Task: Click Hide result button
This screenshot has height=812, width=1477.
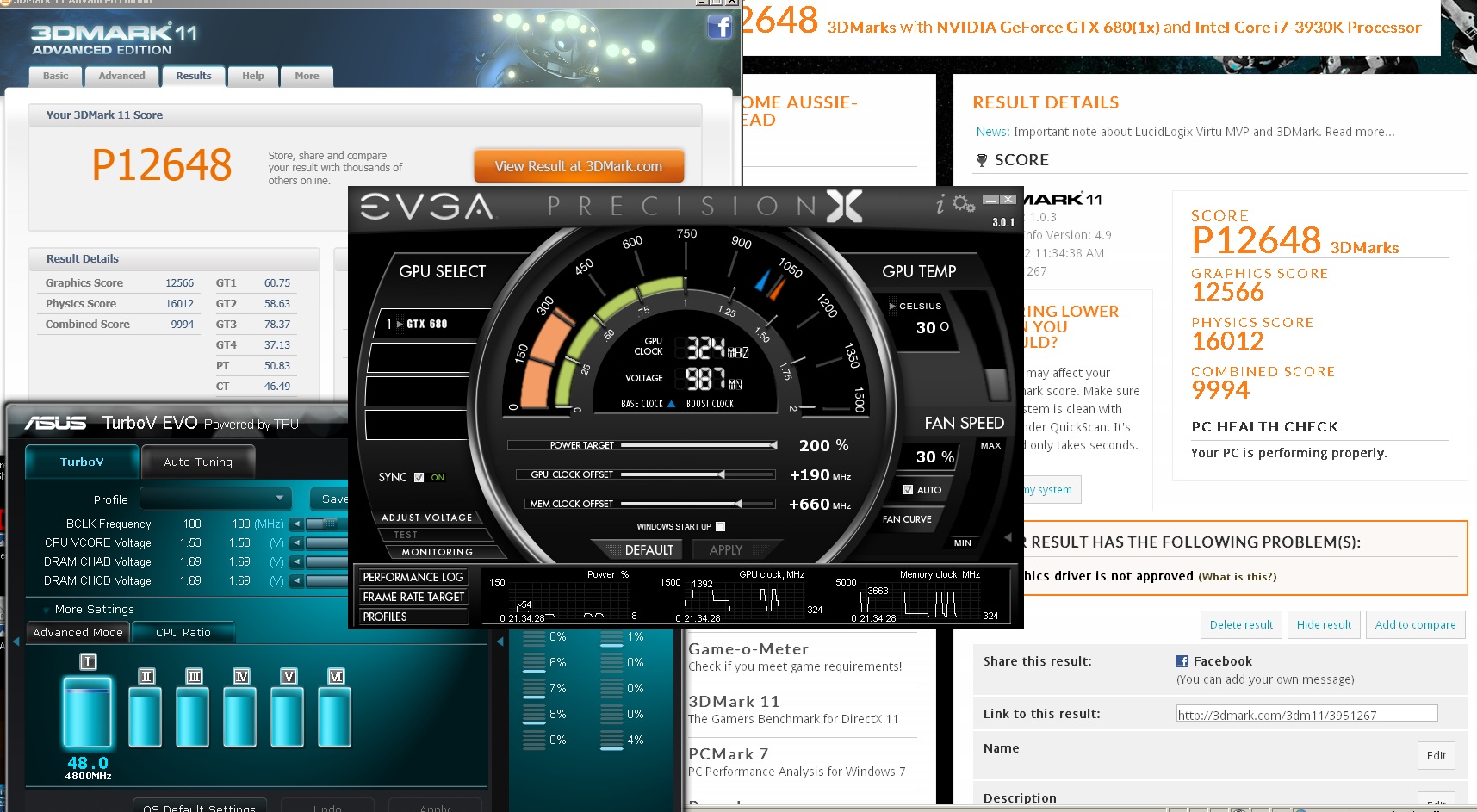Action: pyautogui.click(x=1324, y=624)
